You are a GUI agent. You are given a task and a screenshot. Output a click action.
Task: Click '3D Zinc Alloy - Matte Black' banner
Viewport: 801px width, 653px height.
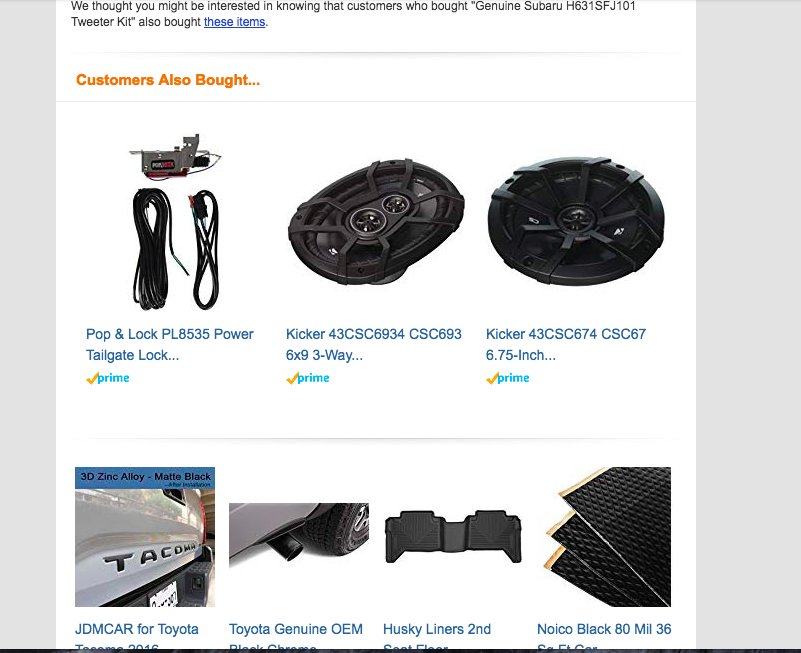tap(145, 478)
